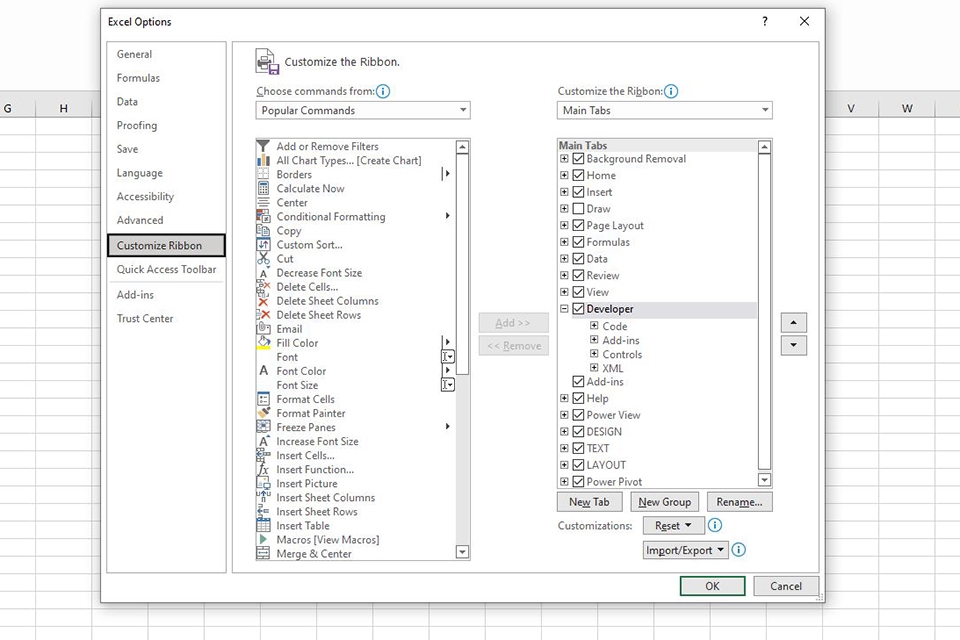Click the Increase Font Size icon
Screen dimensions: 960x640
263,442
